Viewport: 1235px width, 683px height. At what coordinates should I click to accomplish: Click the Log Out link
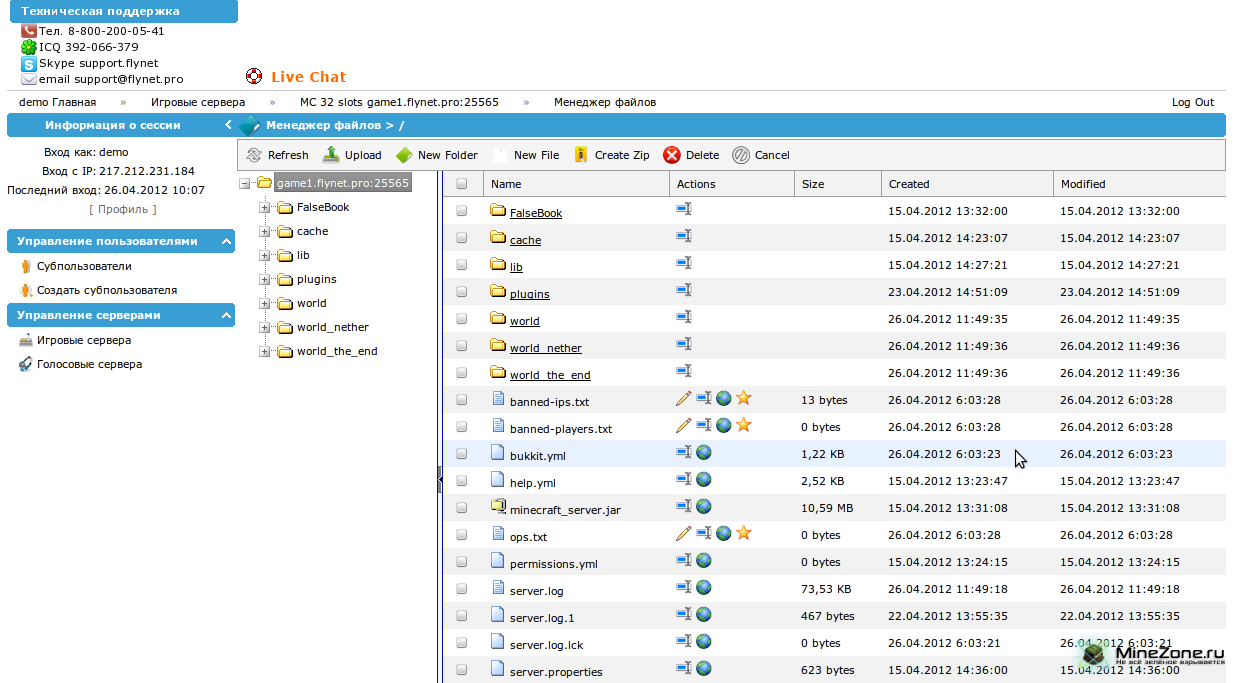point(1192,102)
